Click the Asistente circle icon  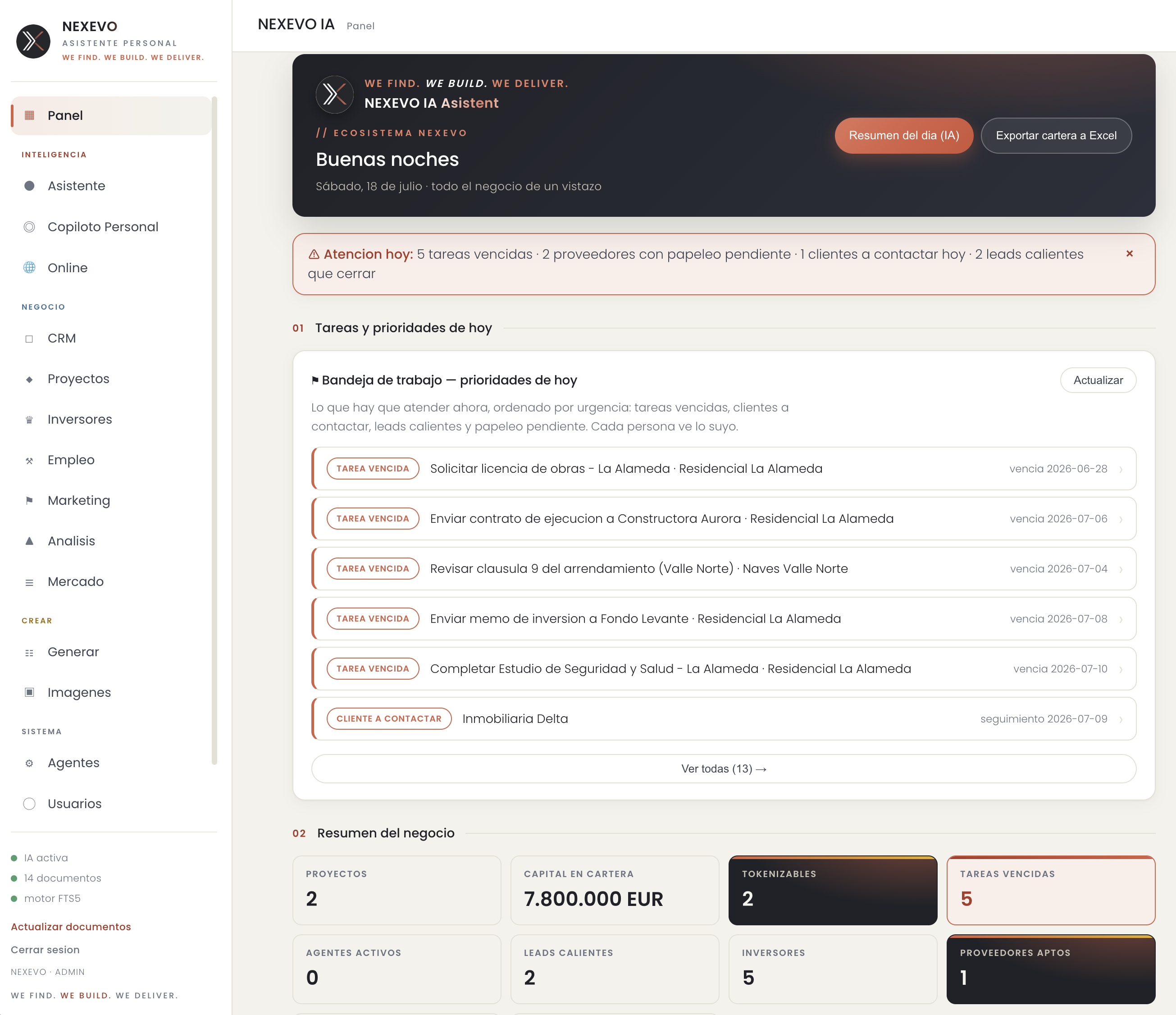(x=30, y=186)
